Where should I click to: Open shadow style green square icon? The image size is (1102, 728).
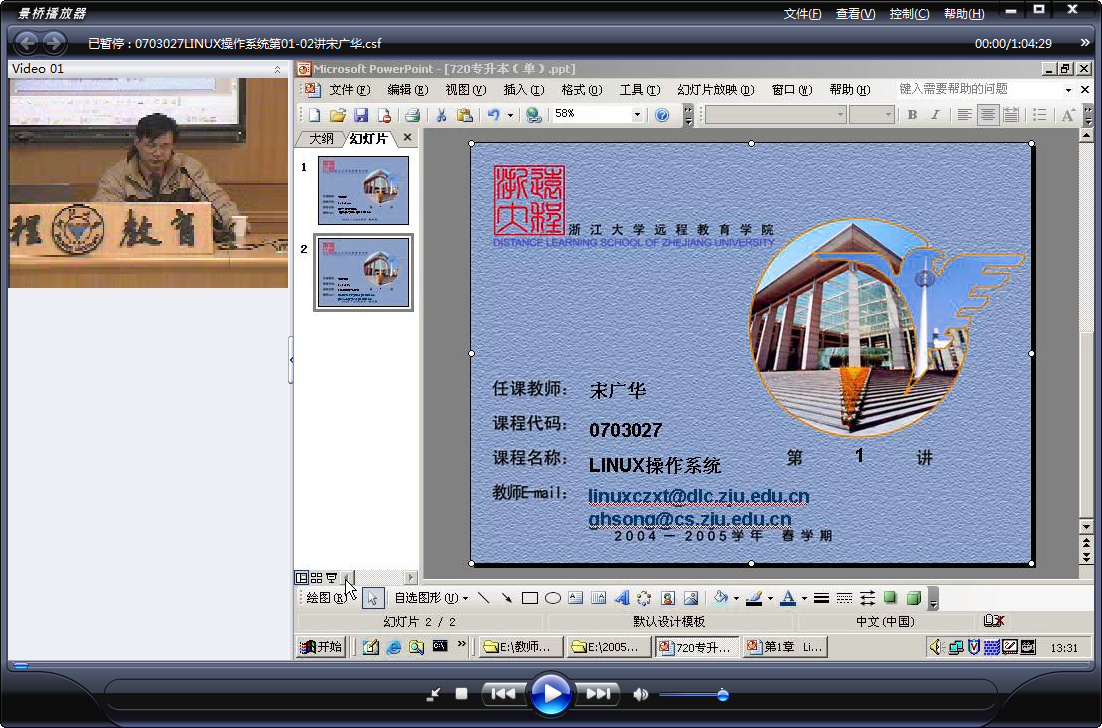[890, 598]
